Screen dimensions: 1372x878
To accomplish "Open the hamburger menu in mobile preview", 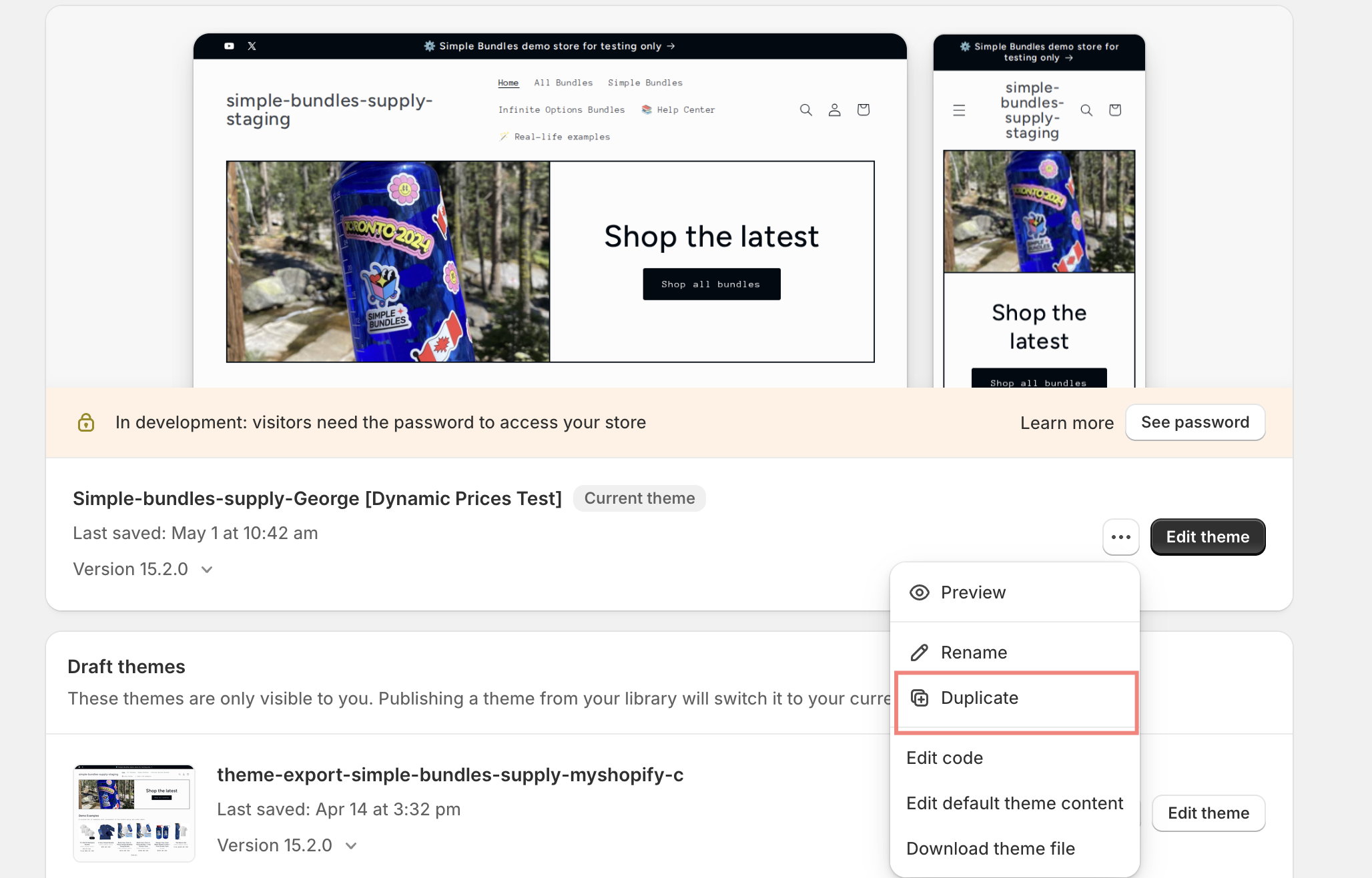I will (959, 110).
